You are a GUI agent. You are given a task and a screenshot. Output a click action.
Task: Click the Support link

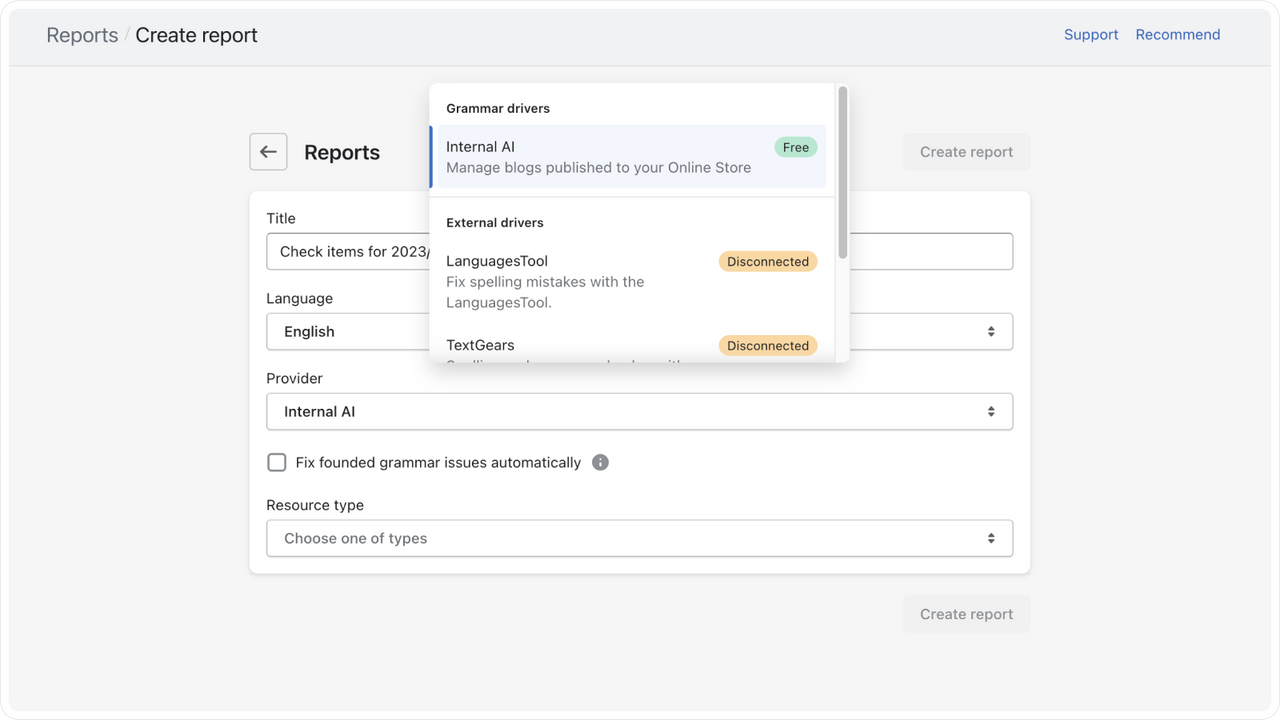click(1090, 34)
